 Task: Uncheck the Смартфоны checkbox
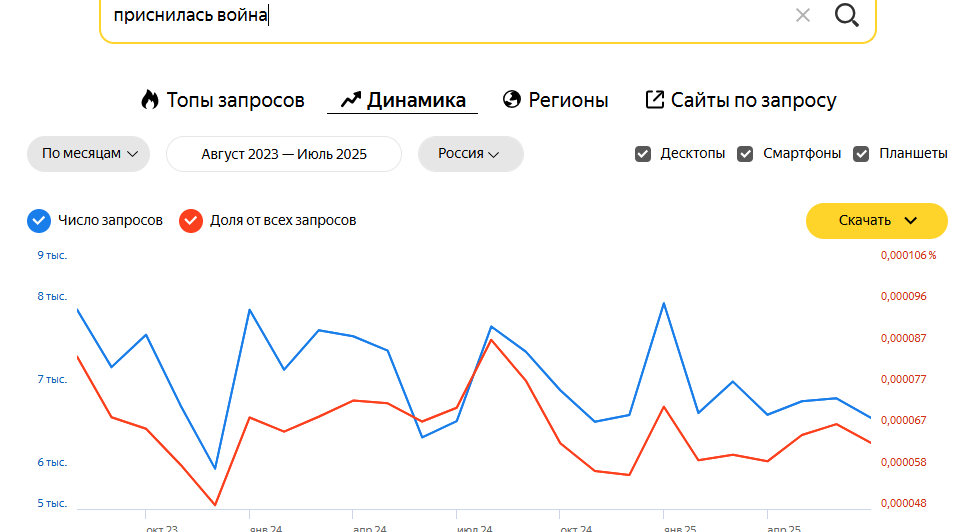click(x=745, y=154)
